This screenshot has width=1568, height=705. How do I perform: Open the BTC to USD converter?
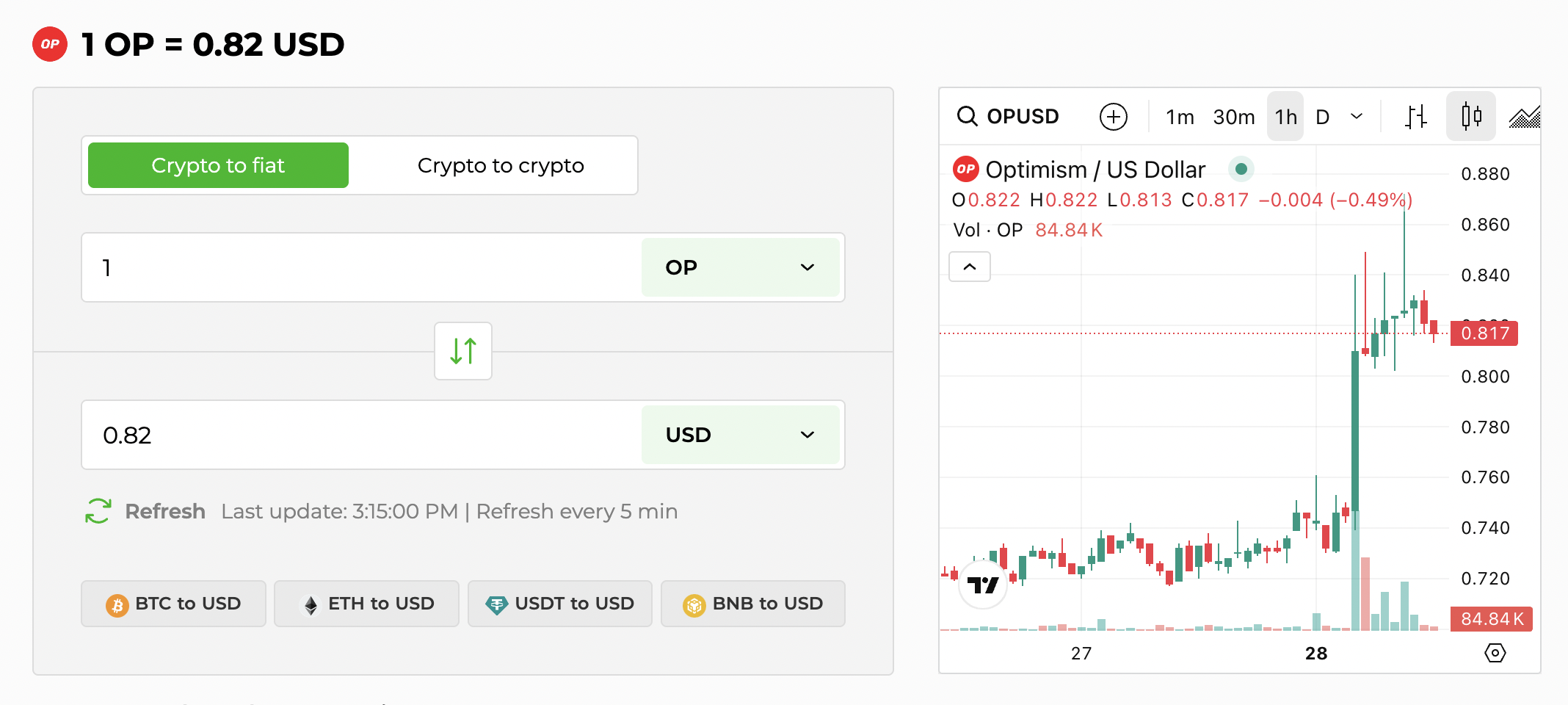point(173,603)
